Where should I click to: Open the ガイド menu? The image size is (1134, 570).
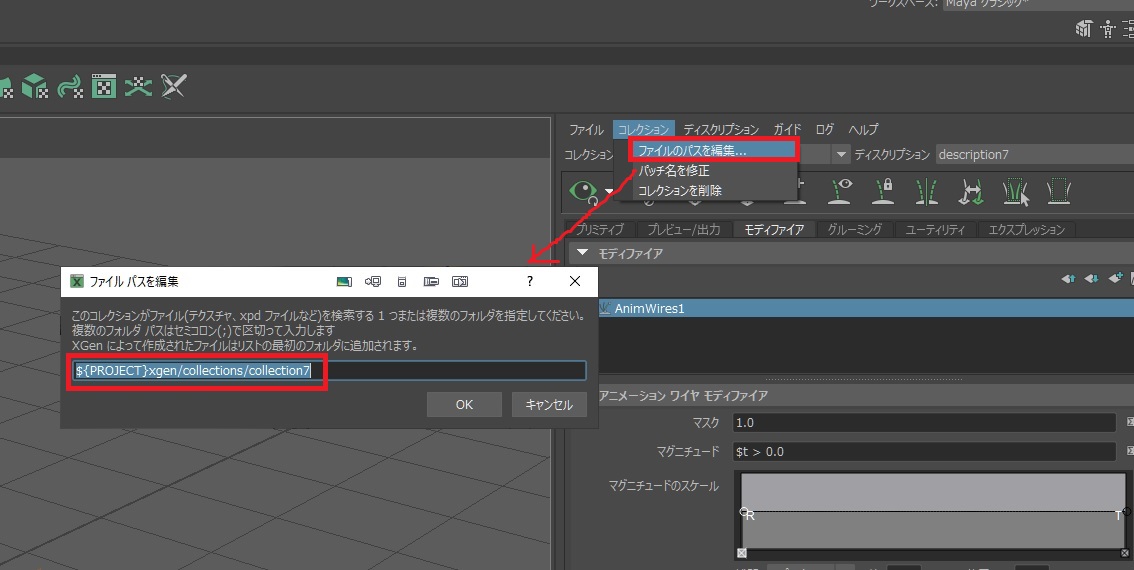[x=787, y=129]
